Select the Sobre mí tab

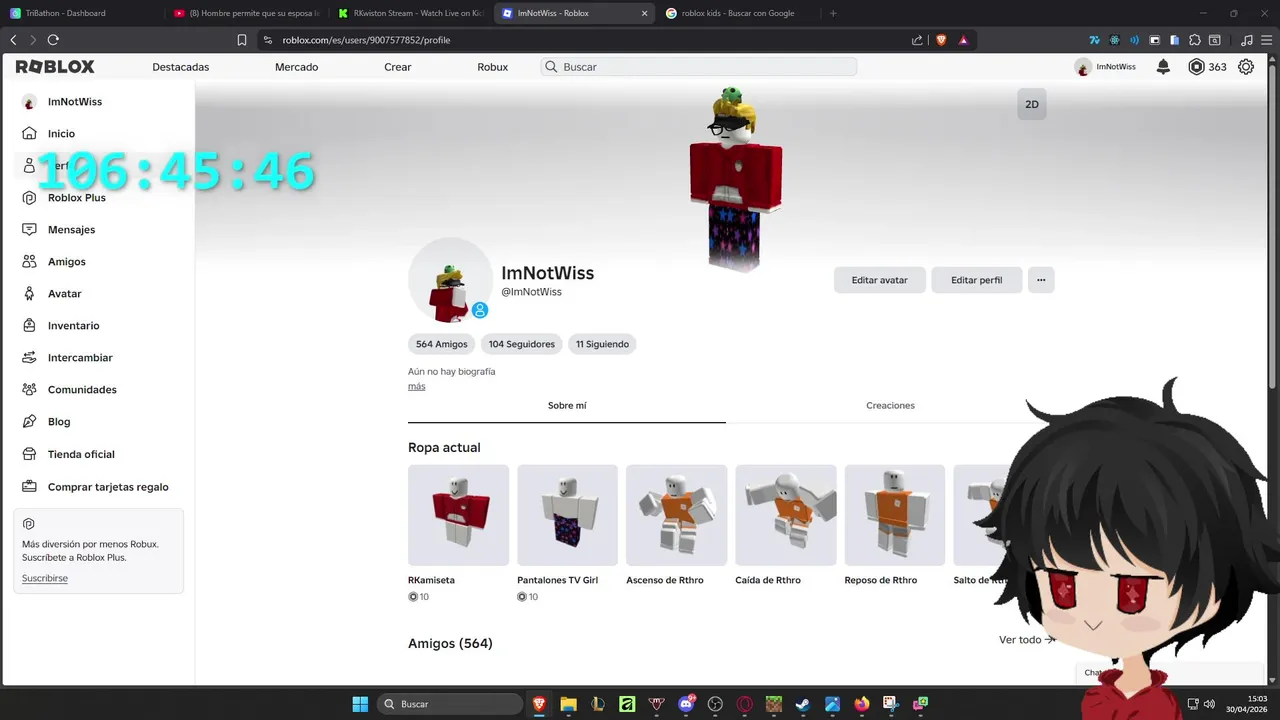coord(567,405)
